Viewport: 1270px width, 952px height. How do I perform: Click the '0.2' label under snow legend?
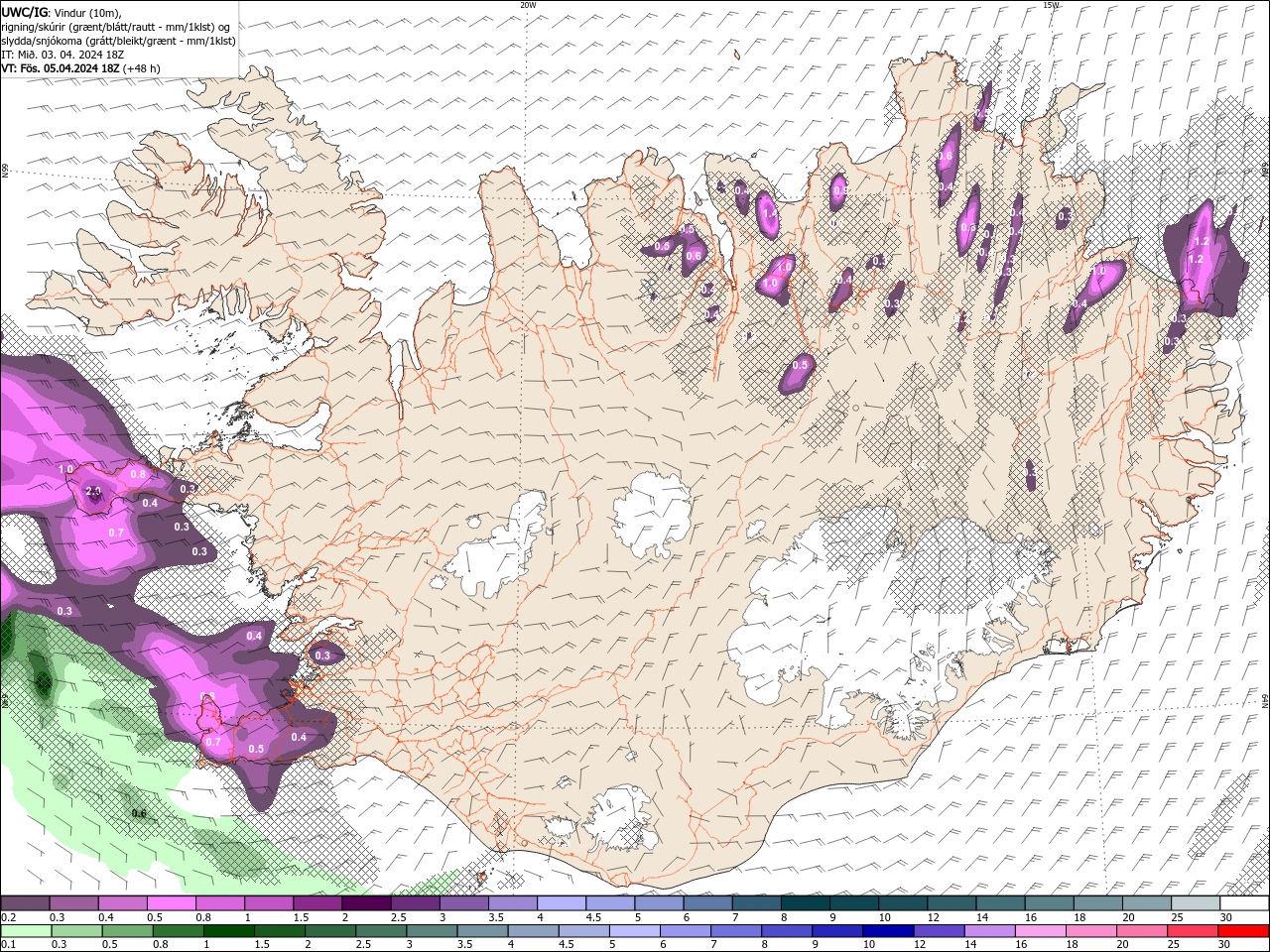pos(7,917)
